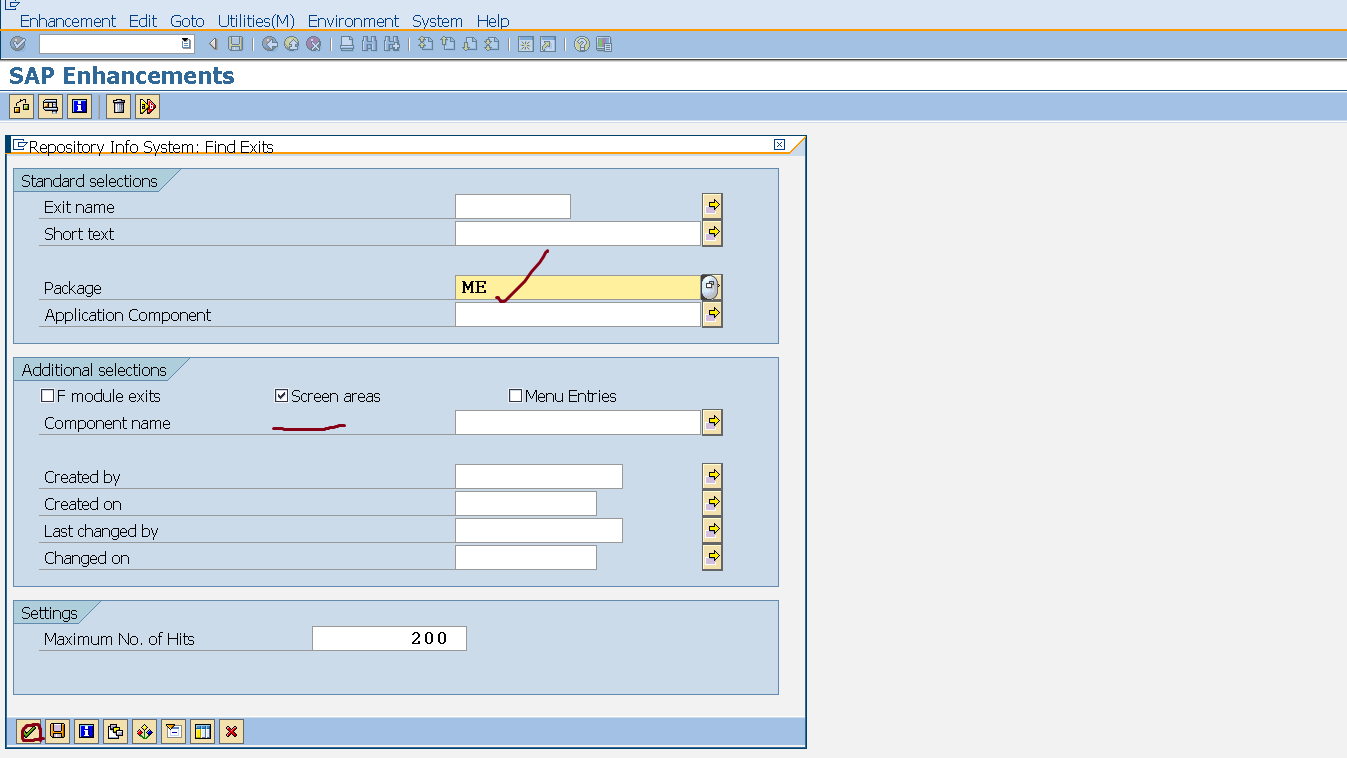The width and height of the screenshot is (1347, 758).
Task: Open the Environment menu
Action: point(353,20)
